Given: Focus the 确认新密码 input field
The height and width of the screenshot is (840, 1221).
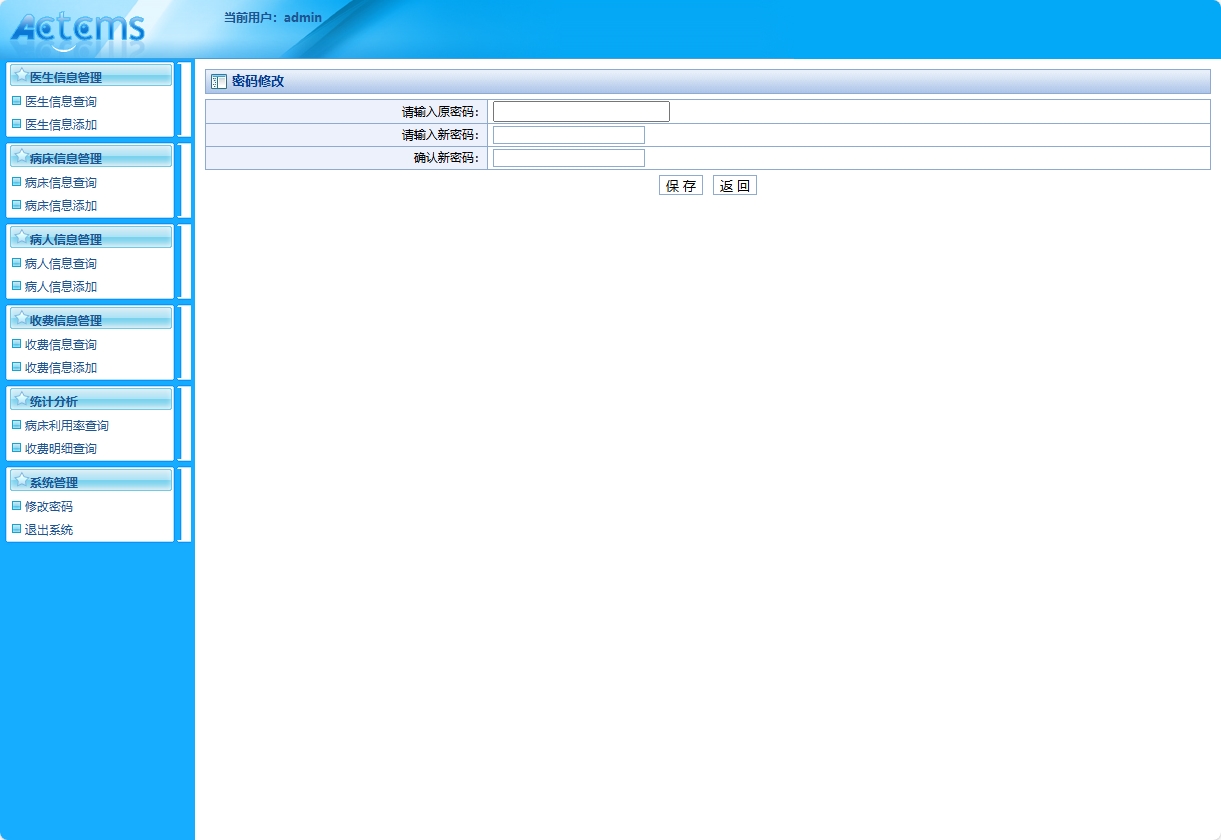Looking at the screenshot, I should 569,158.
